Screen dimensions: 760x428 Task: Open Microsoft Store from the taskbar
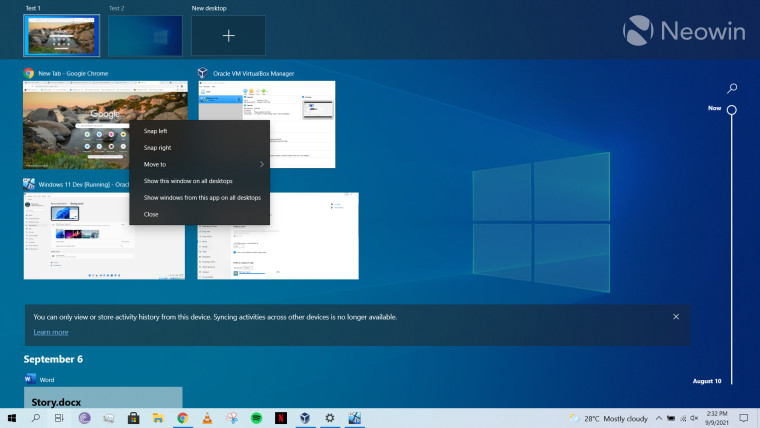(x=133, y=418)
